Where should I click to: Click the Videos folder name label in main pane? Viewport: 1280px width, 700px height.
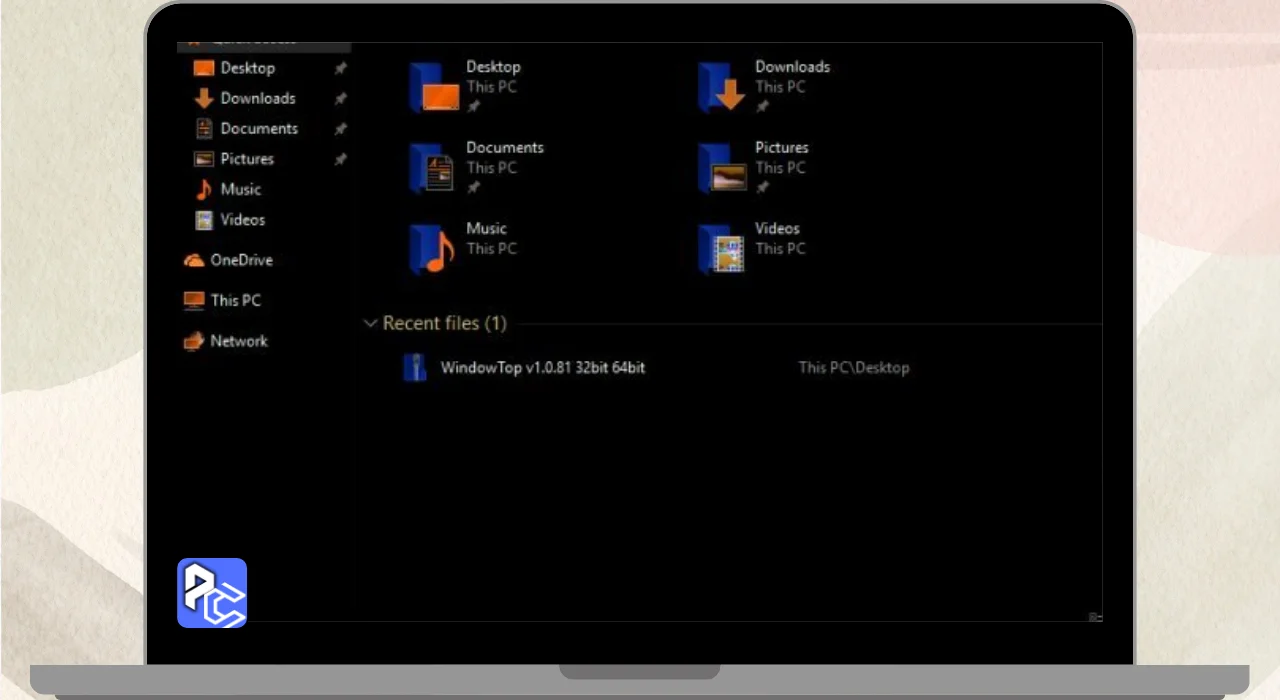click(777, 229)
